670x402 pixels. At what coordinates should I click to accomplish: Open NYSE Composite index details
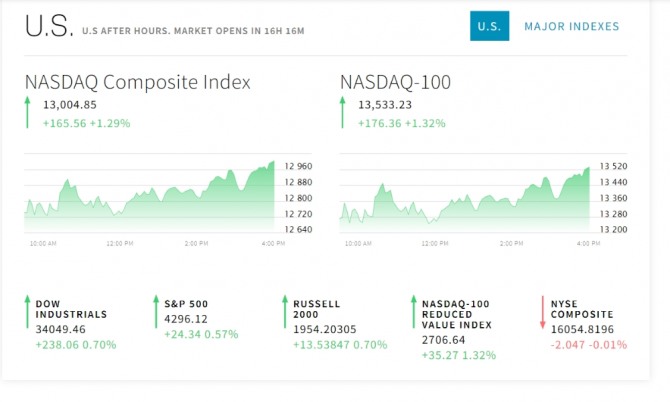coord(582,308)
